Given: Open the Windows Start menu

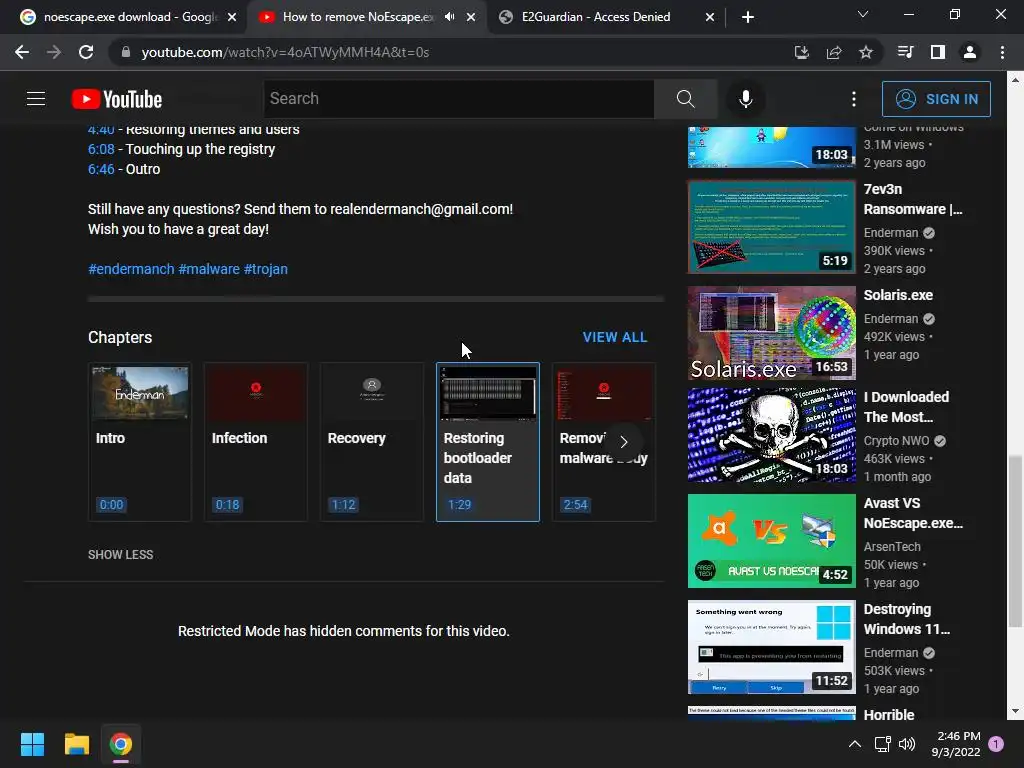Looking at the screenshot, I should (x=32, y=744).
